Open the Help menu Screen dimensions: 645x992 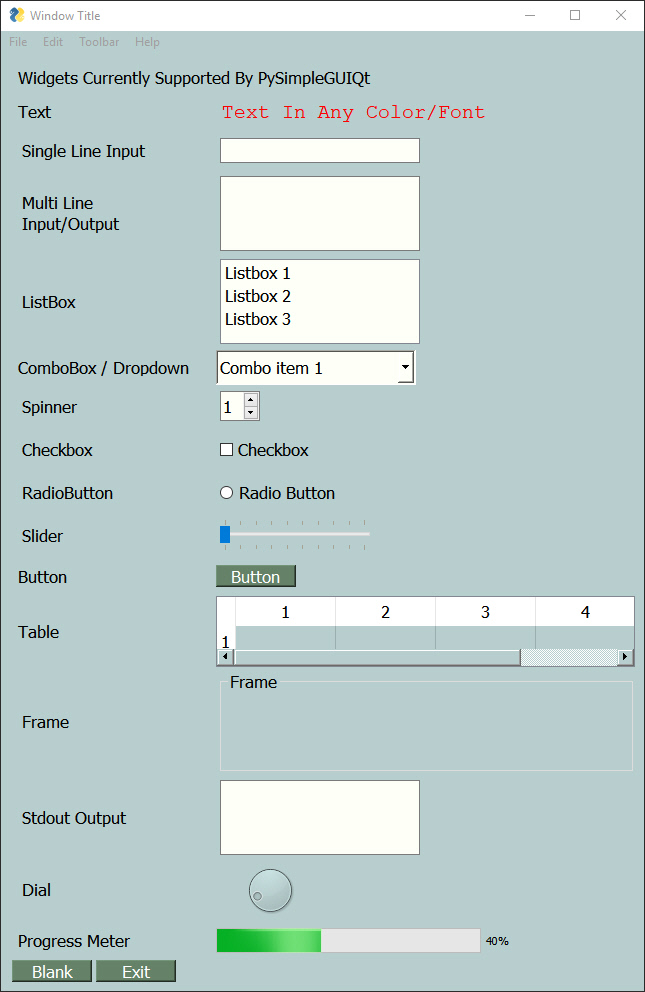pyautogui.click(x=147, y=42)
